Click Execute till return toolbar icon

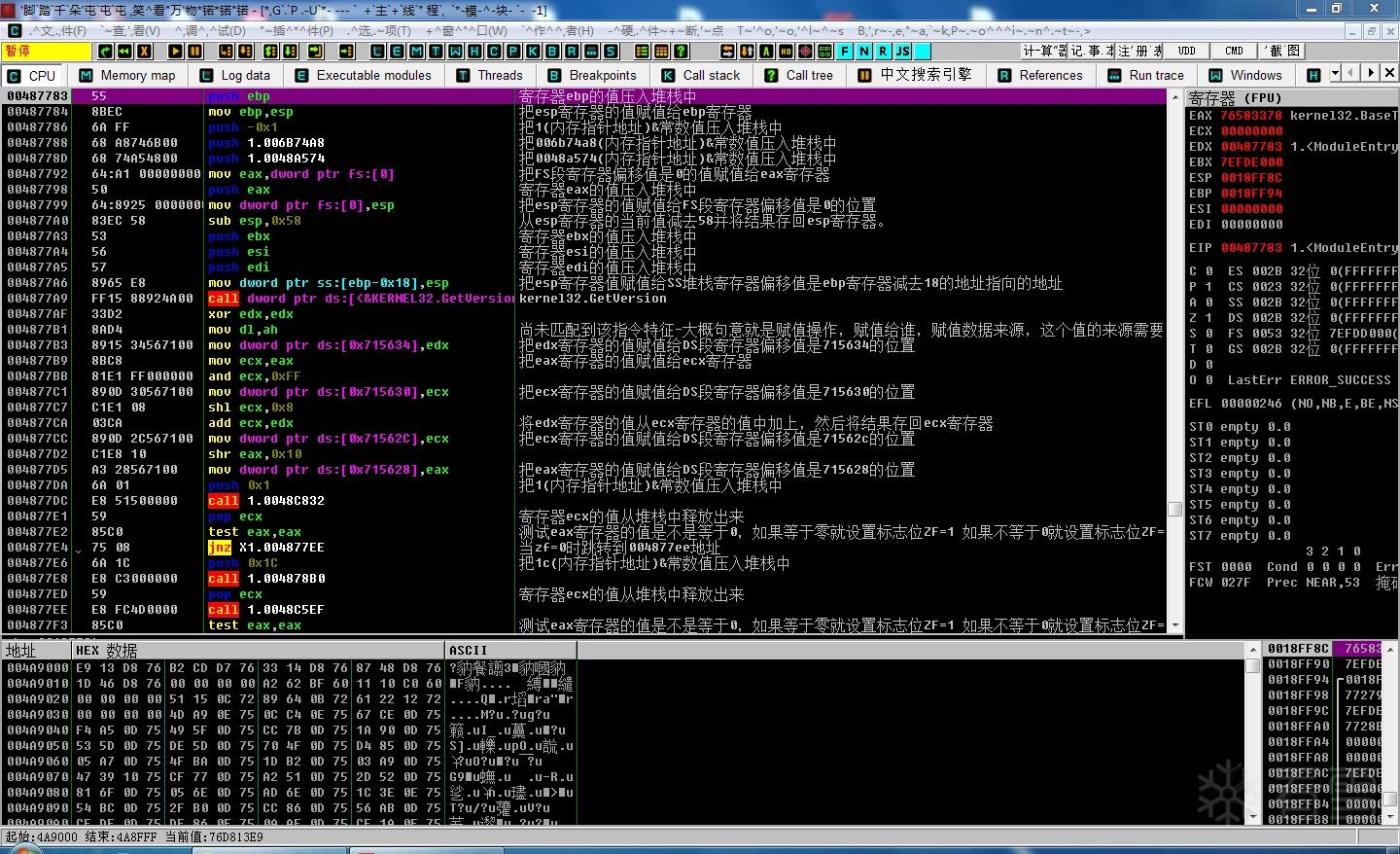click(316, 51)
